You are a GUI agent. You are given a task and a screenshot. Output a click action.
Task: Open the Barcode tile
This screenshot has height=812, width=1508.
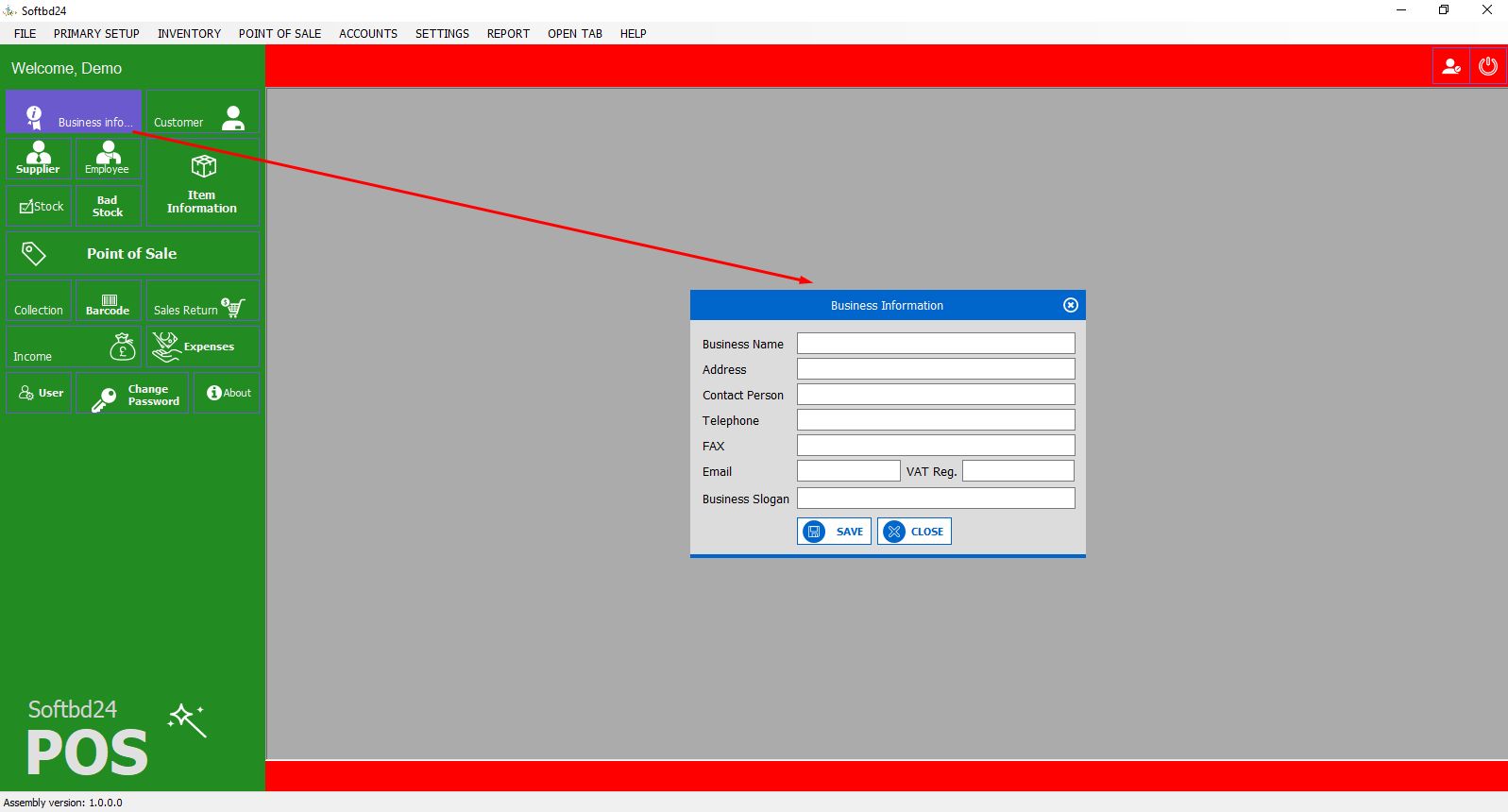pyautogui.click(x=108, y=300)
